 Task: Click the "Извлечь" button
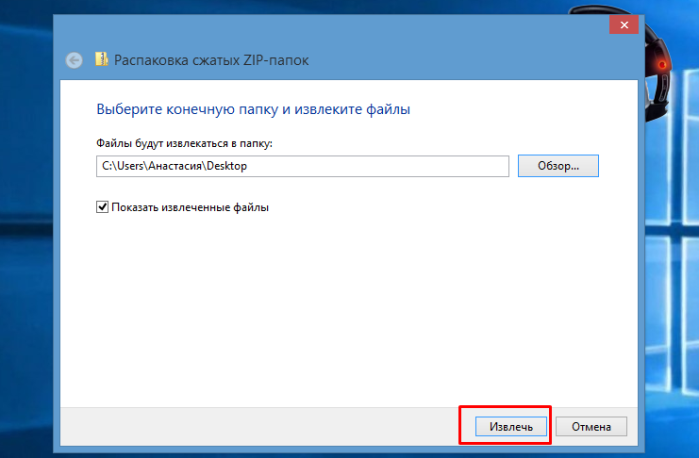[x=511, y=427]
